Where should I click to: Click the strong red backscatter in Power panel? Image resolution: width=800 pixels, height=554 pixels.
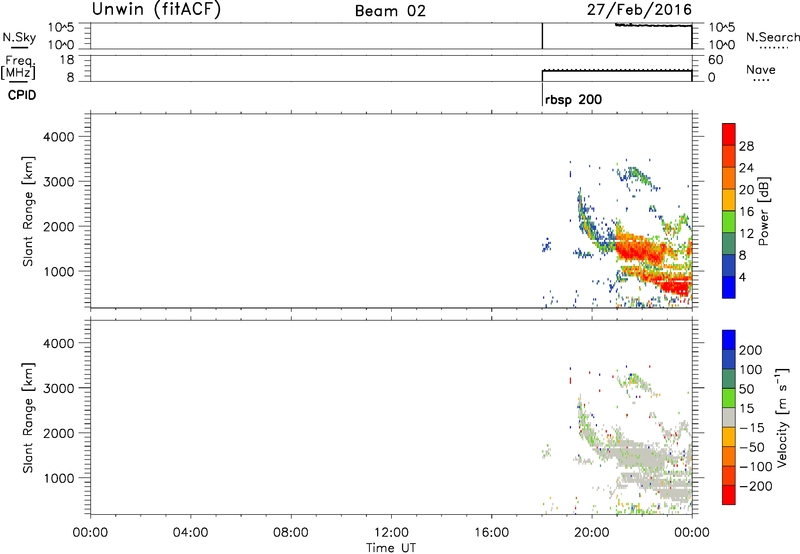[640, 250]
